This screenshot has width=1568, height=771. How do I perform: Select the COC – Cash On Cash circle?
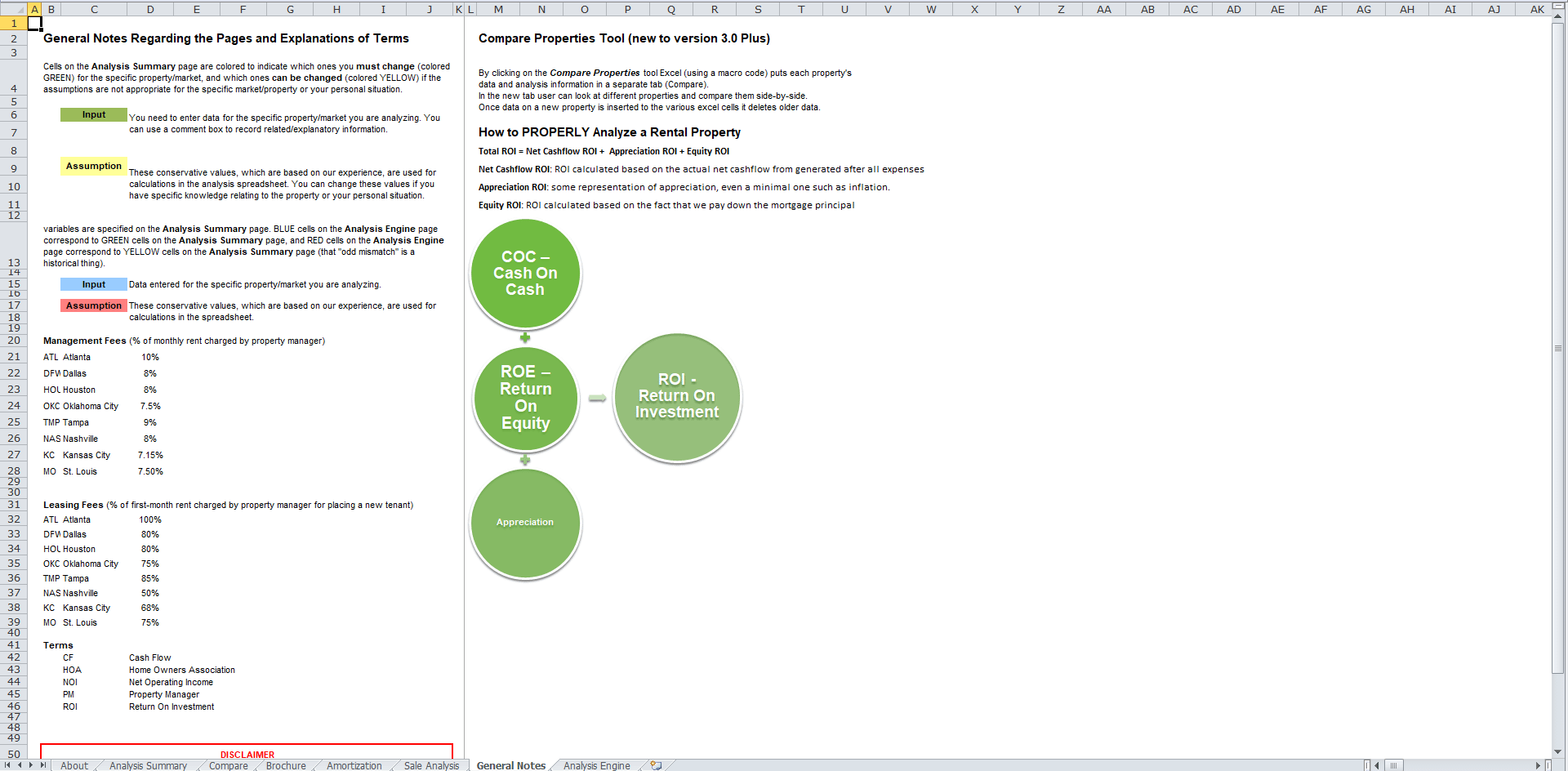pyautogui.click(x=525, y=274)
